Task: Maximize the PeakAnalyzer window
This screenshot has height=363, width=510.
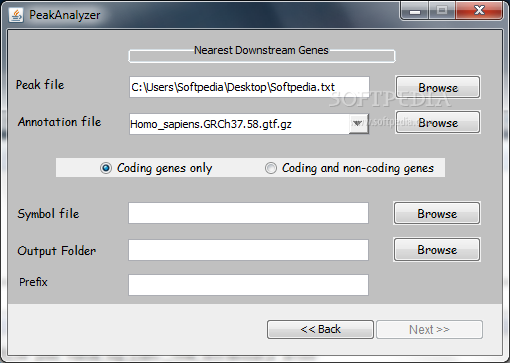Action: click(x=442, y=11)
